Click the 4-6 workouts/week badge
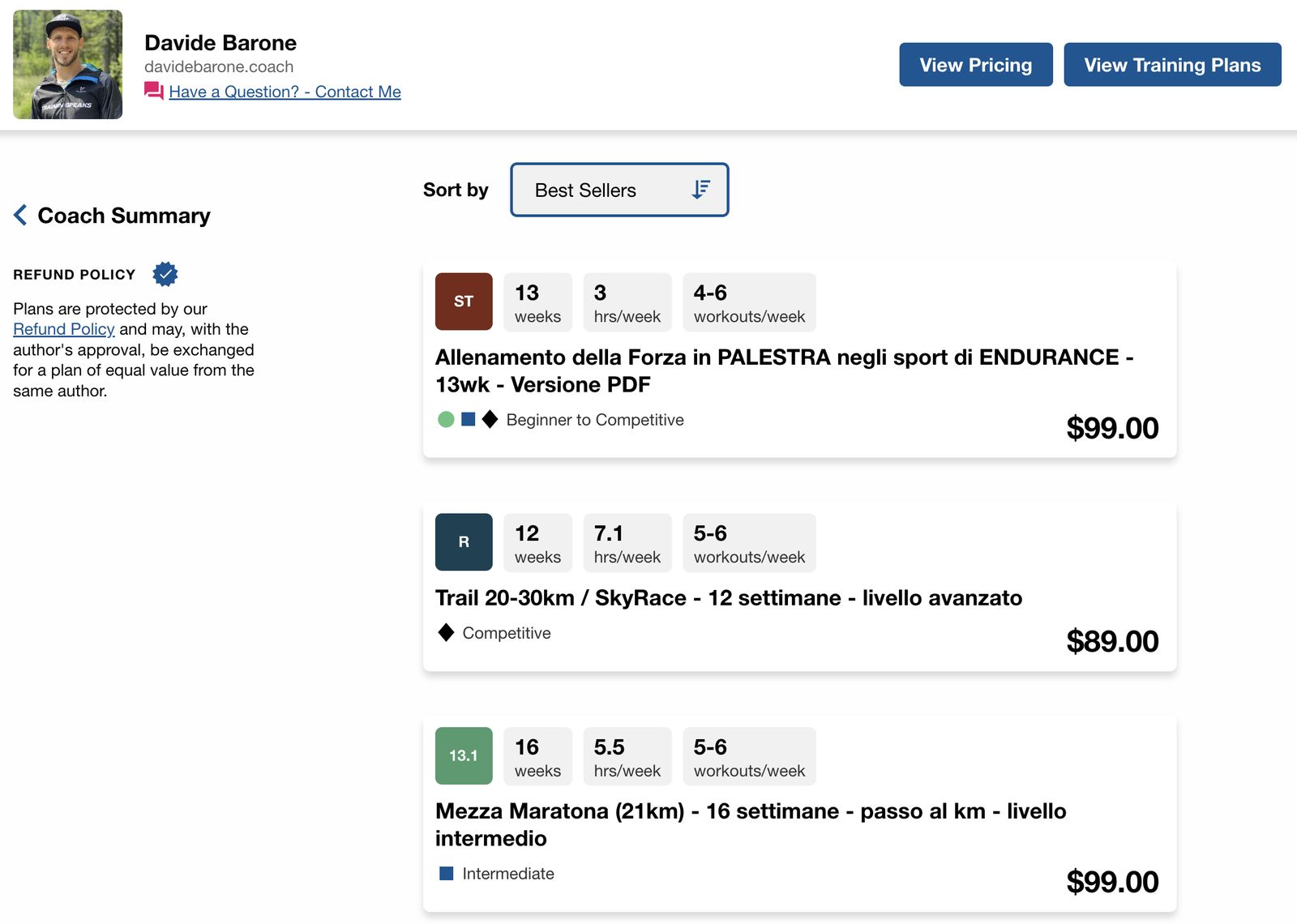1297x924 pixels. [x=749, y=302]
